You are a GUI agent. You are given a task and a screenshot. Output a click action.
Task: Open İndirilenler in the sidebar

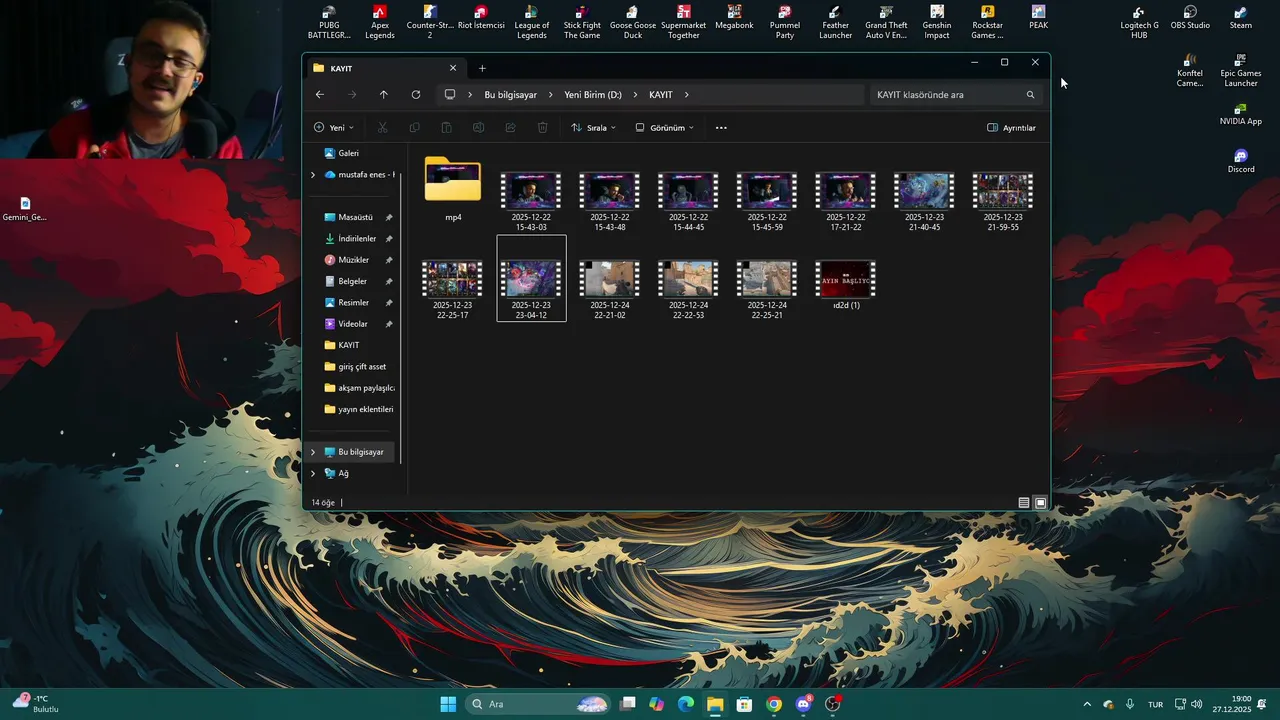coord(357,238)
